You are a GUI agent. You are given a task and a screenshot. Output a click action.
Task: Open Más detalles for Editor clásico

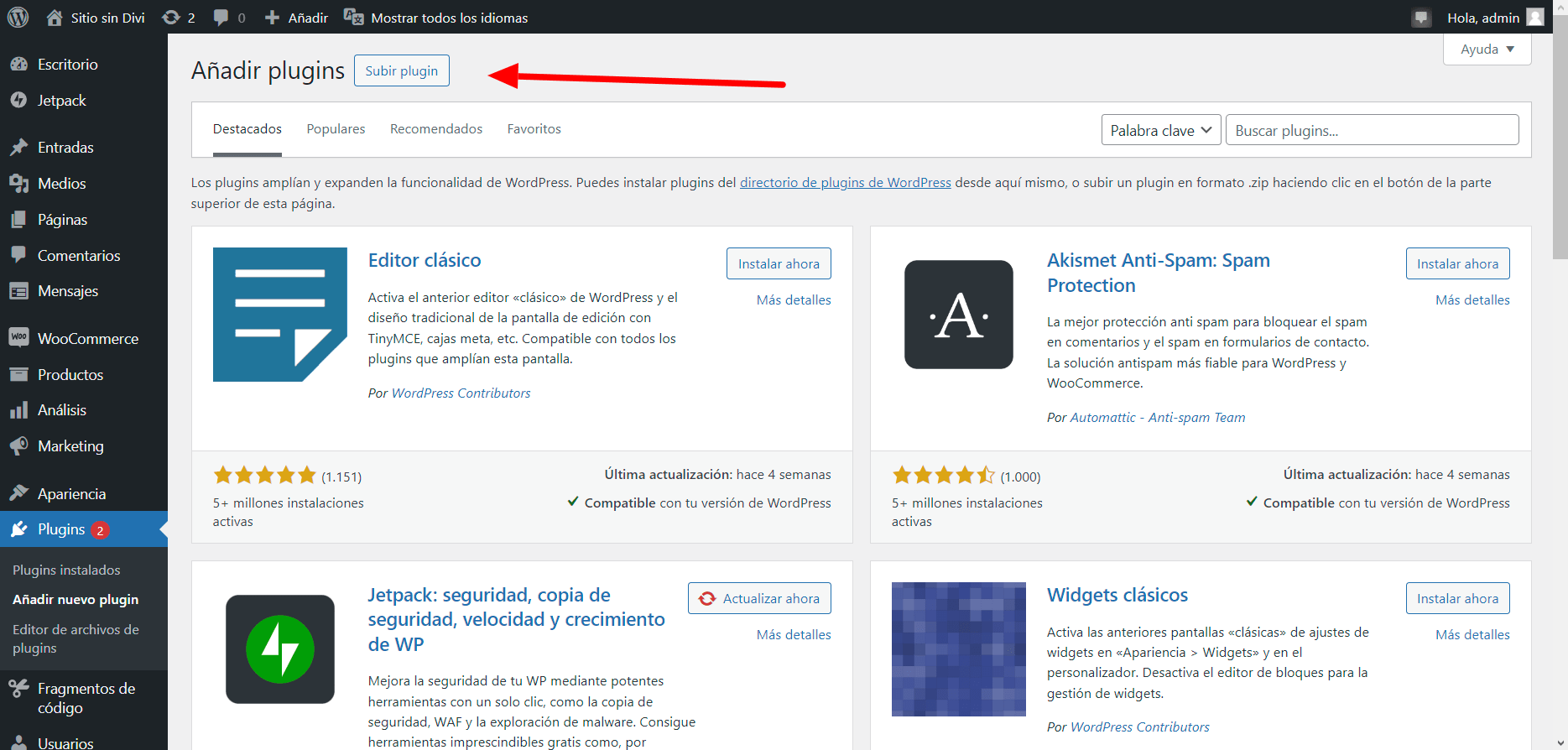click(x=794, y=300)
